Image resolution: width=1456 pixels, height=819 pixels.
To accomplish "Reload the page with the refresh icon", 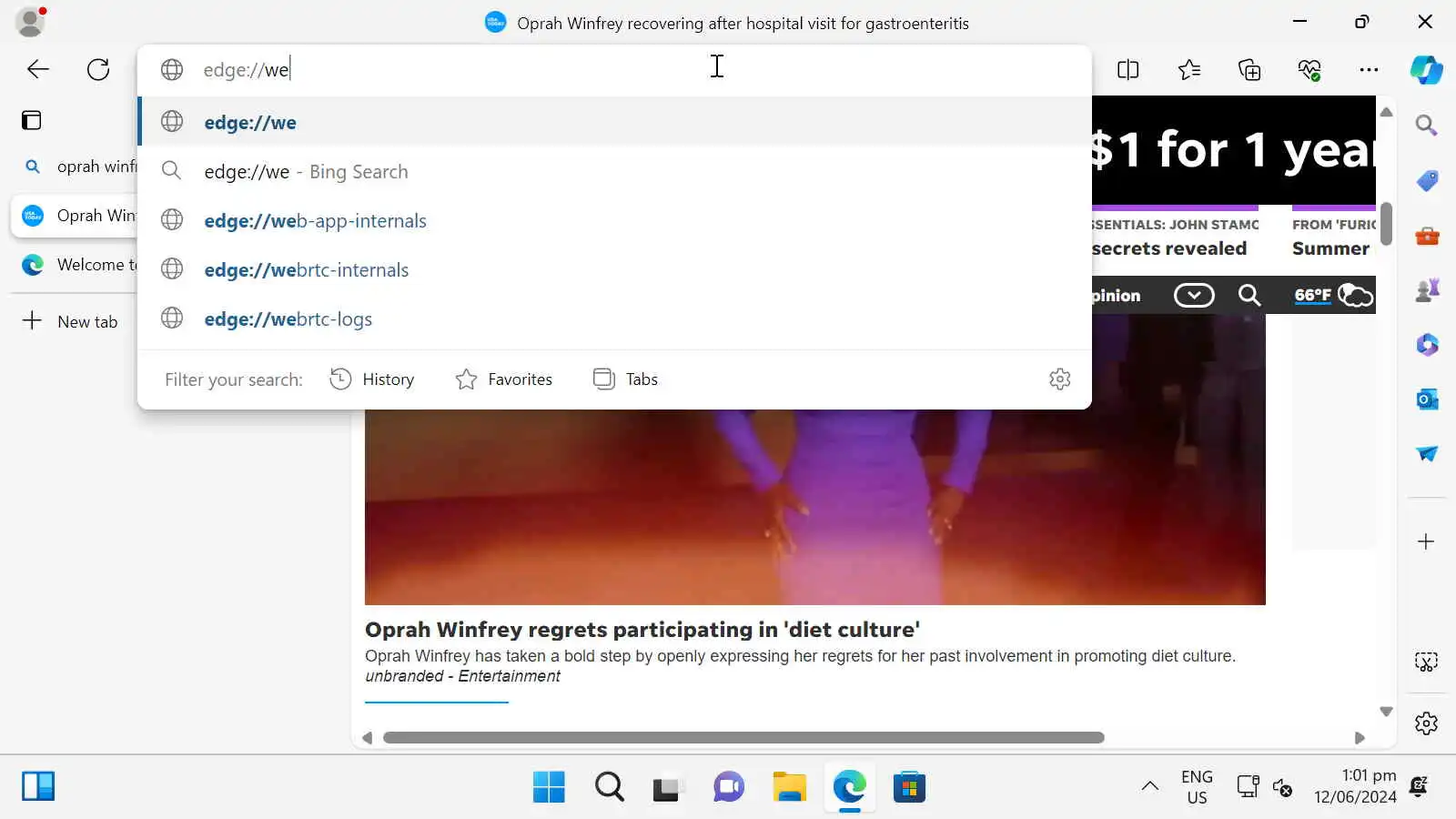I will [98, 69].
